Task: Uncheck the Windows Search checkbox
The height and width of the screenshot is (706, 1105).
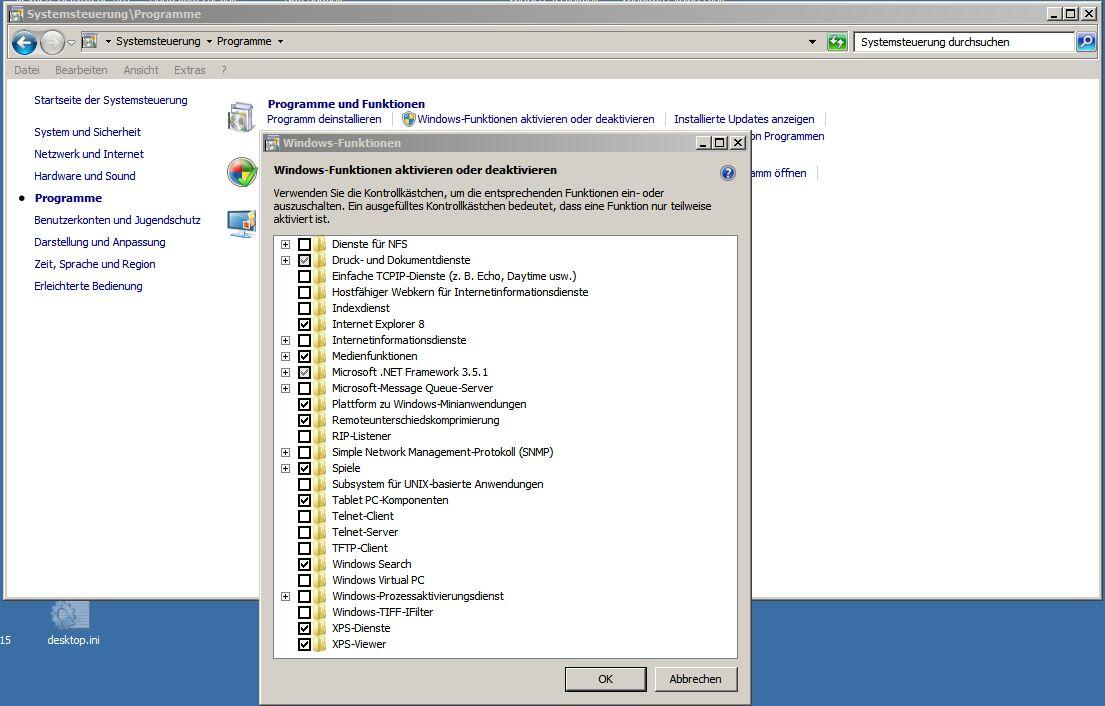Action: click(x=304, y=564)
